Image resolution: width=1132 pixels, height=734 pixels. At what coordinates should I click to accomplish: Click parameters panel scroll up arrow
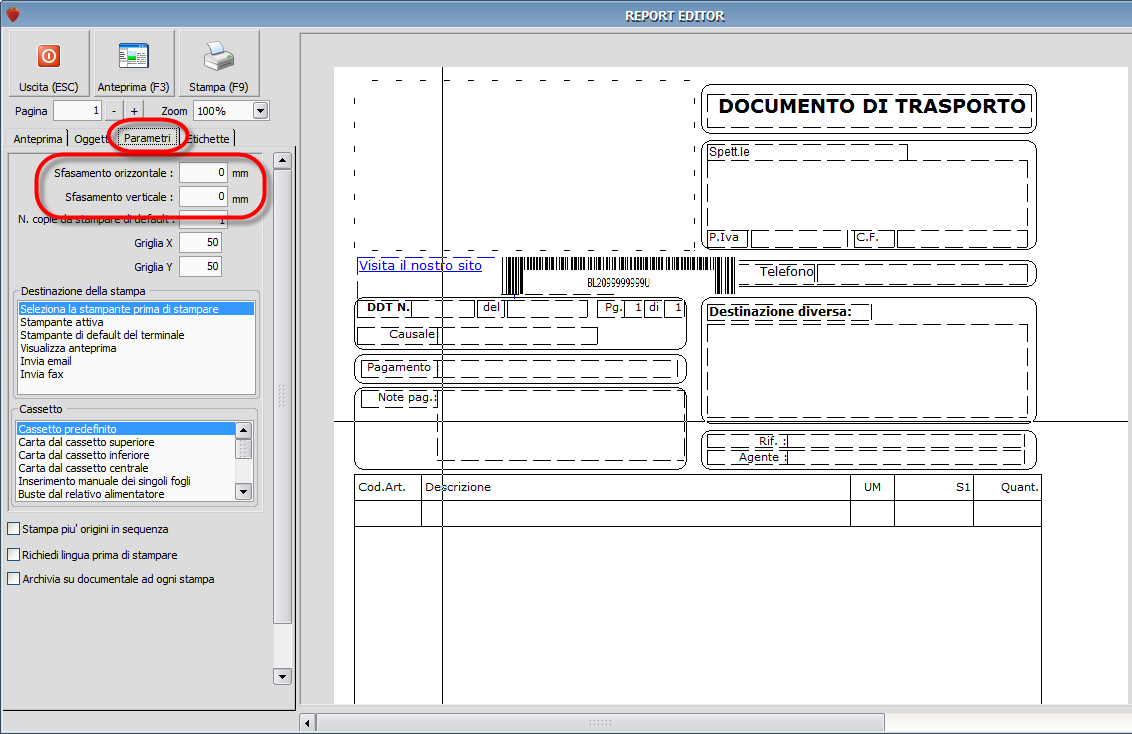coord(282,160)
